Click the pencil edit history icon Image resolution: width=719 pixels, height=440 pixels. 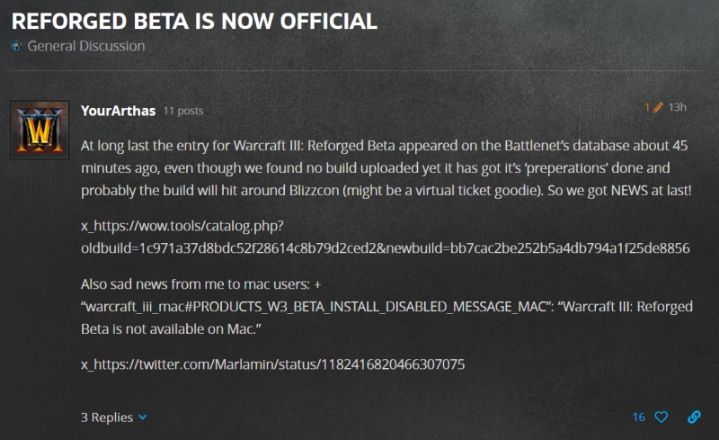click(x=658, y=107)
